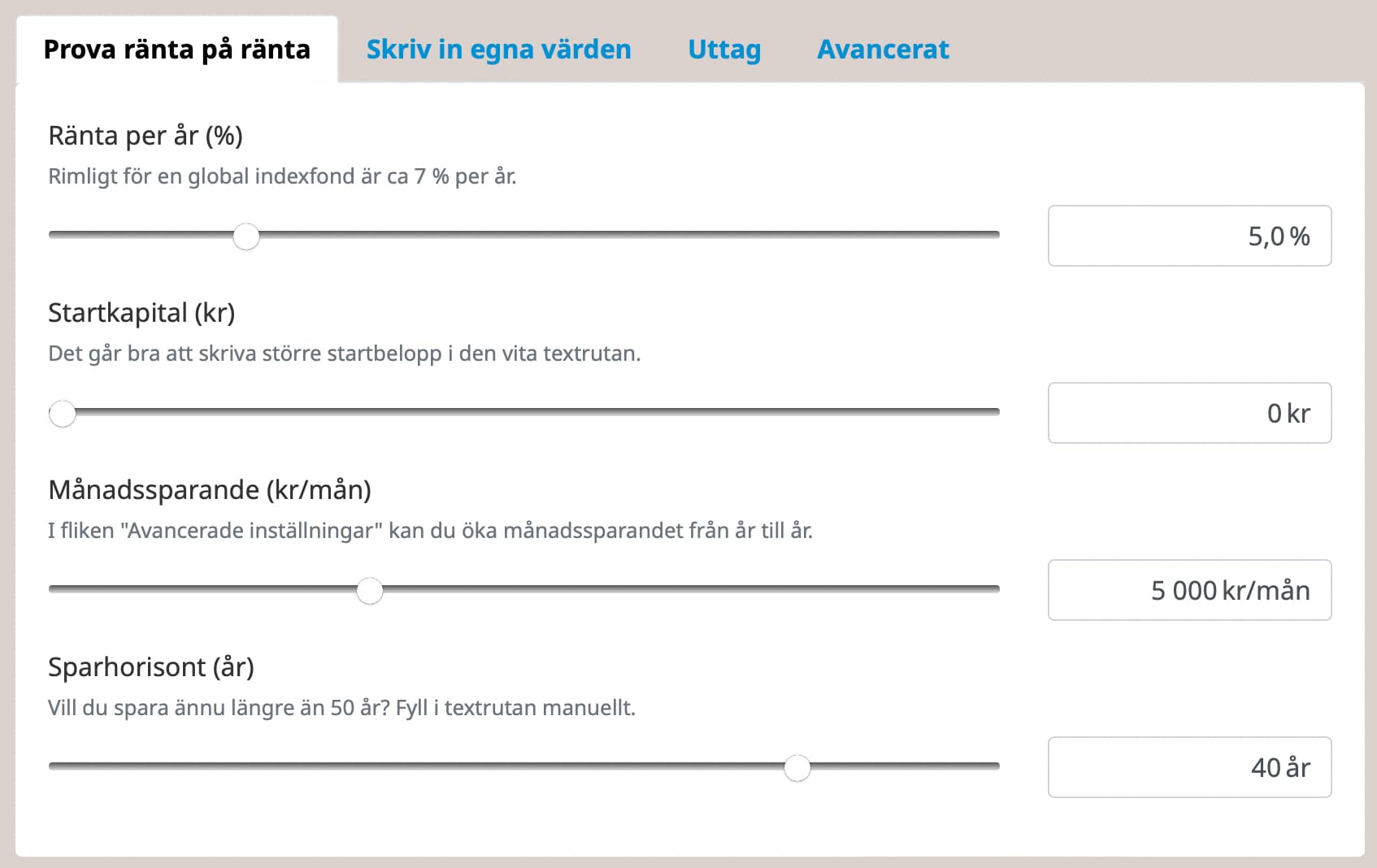The height and width of the screenshot is (868, 1377).
Task: Open the Uttag tab
Action: pos(724,50)
